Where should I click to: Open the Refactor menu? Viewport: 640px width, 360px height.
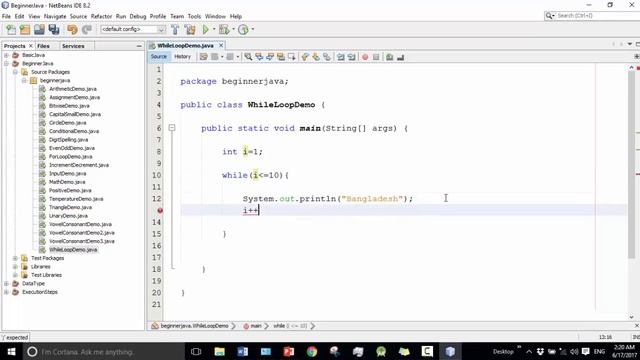101,16
